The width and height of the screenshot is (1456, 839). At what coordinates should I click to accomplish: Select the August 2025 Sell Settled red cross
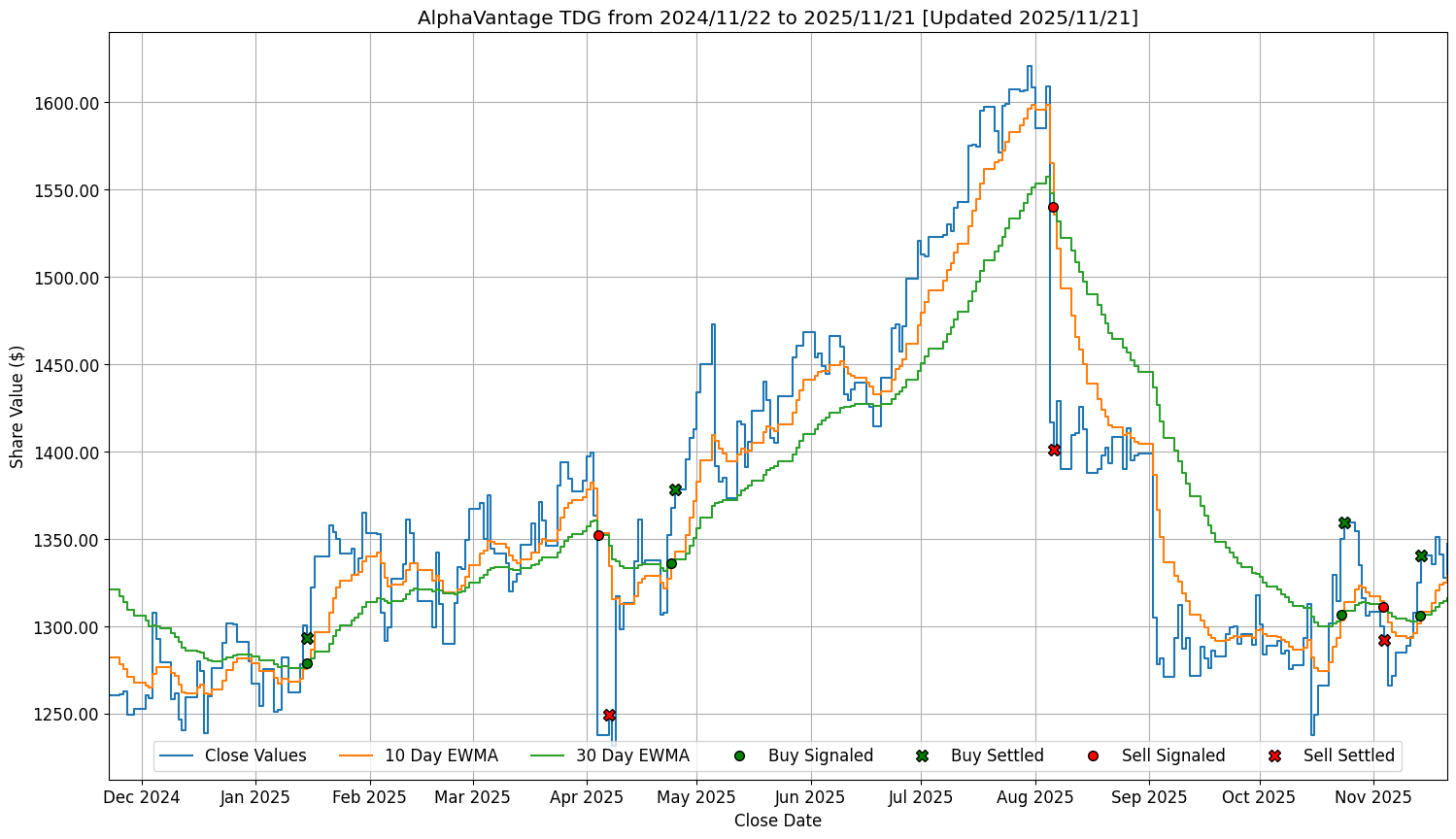tap(1054, 450)
